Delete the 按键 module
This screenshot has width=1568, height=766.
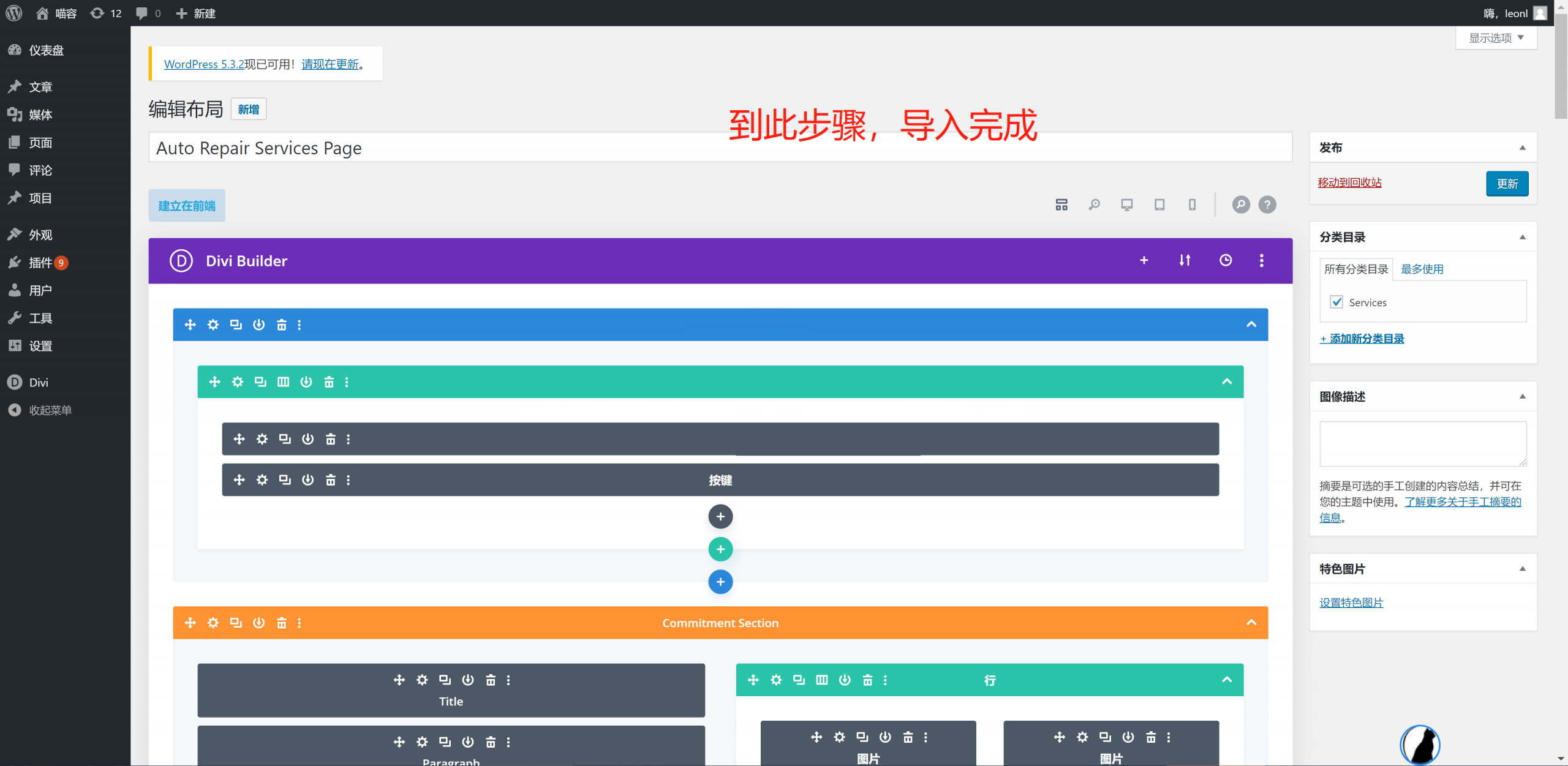[331, 479]
